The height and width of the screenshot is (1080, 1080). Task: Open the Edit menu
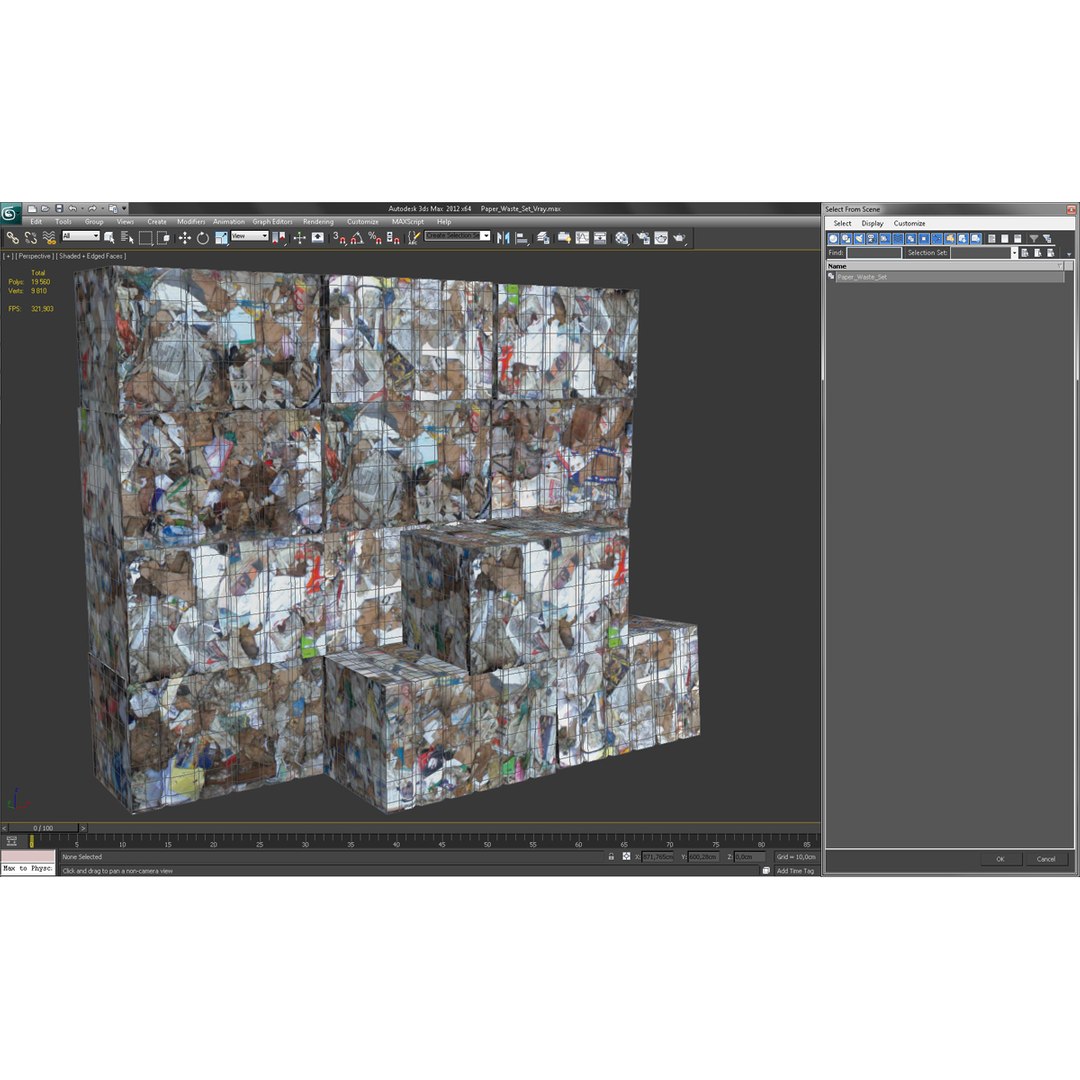[x=36, y=222]
